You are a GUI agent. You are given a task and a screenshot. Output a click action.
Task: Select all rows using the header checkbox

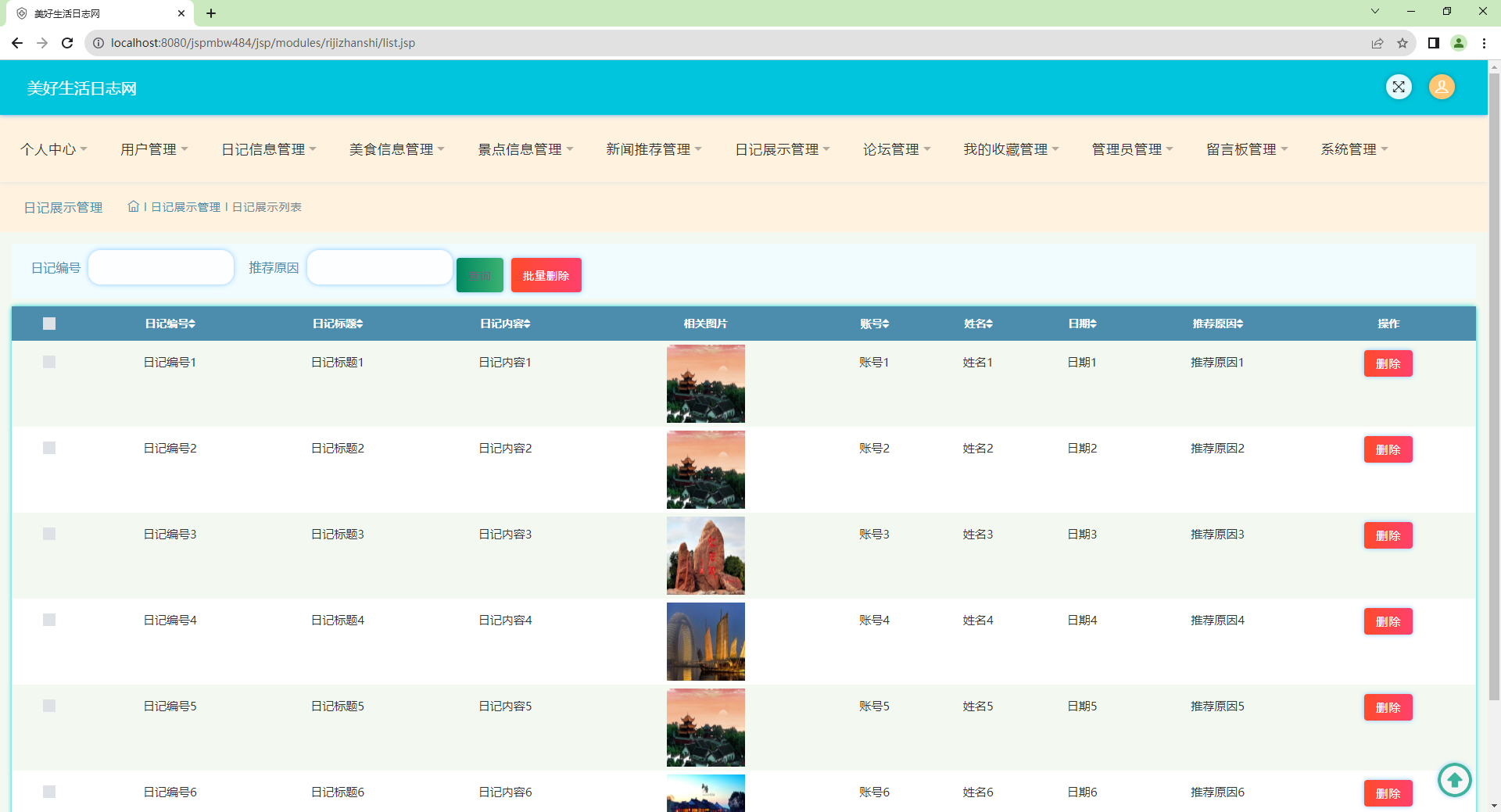click(49, 323)
